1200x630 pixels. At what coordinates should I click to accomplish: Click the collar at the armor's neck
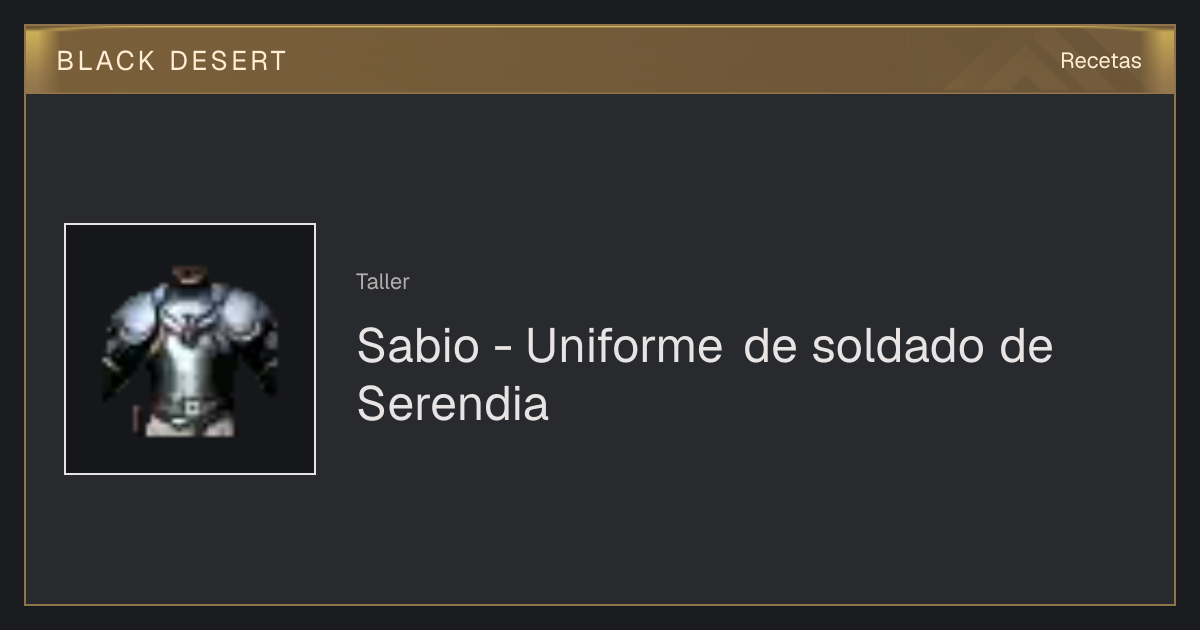point(189,278)
